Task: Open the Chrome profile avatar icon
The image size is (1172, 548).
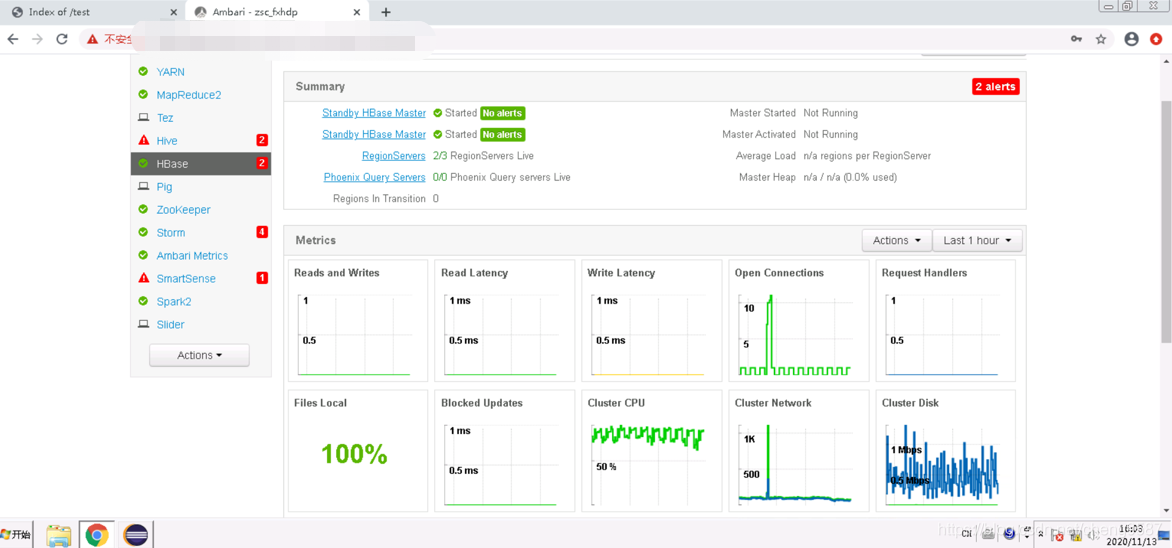Action: pyautogui.click(x=1132, y=39)
